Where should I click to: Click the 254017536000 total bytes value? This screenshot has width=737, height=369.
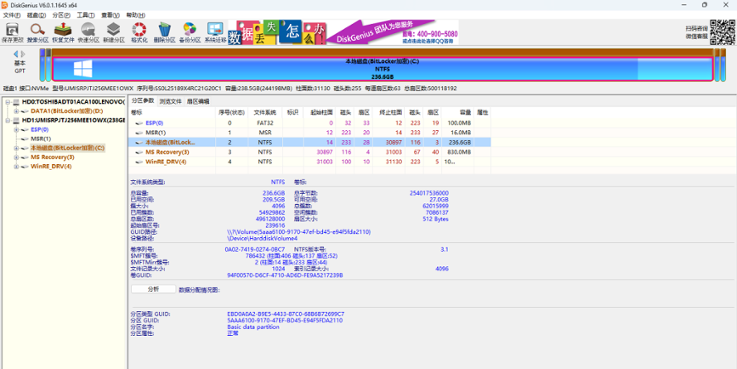pyautogui.click(x=429, y=193)
